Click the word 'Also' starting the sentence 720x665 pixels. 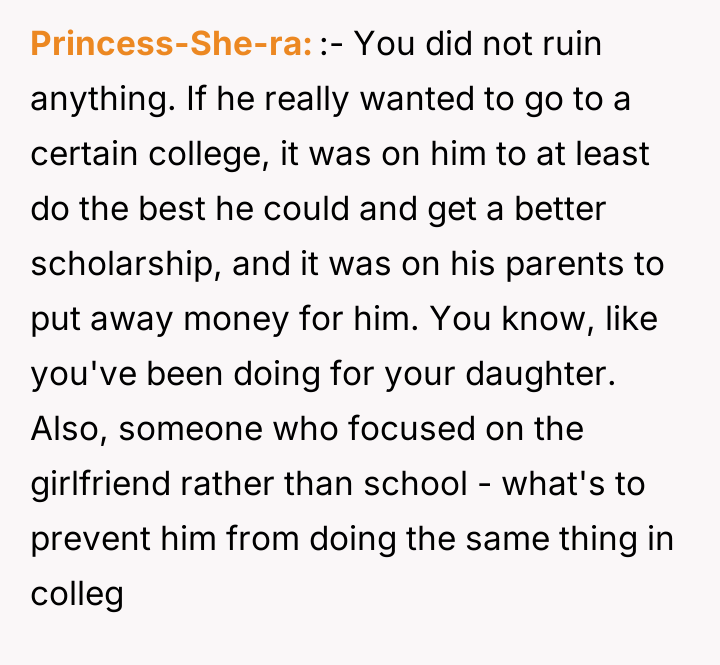(69, 430)
